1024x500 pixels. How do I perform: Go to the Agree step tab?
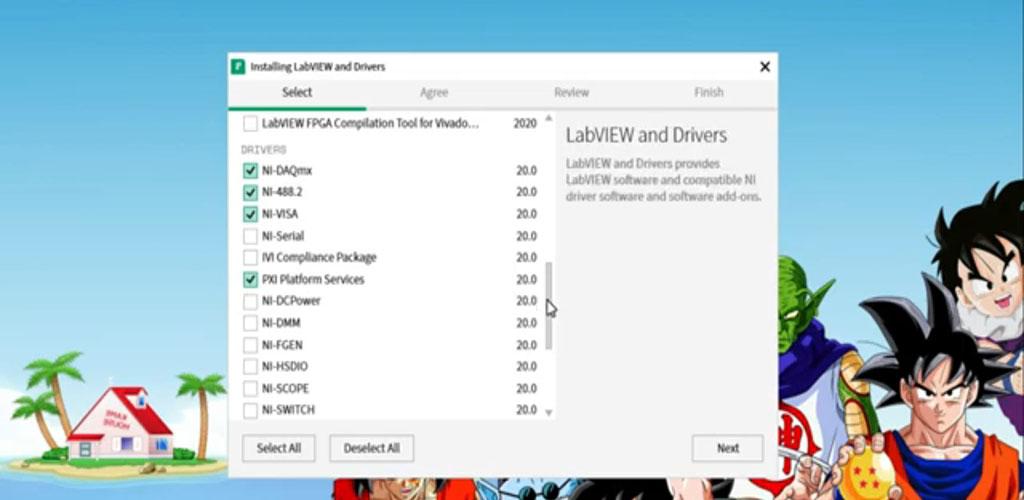coord(434,93)
